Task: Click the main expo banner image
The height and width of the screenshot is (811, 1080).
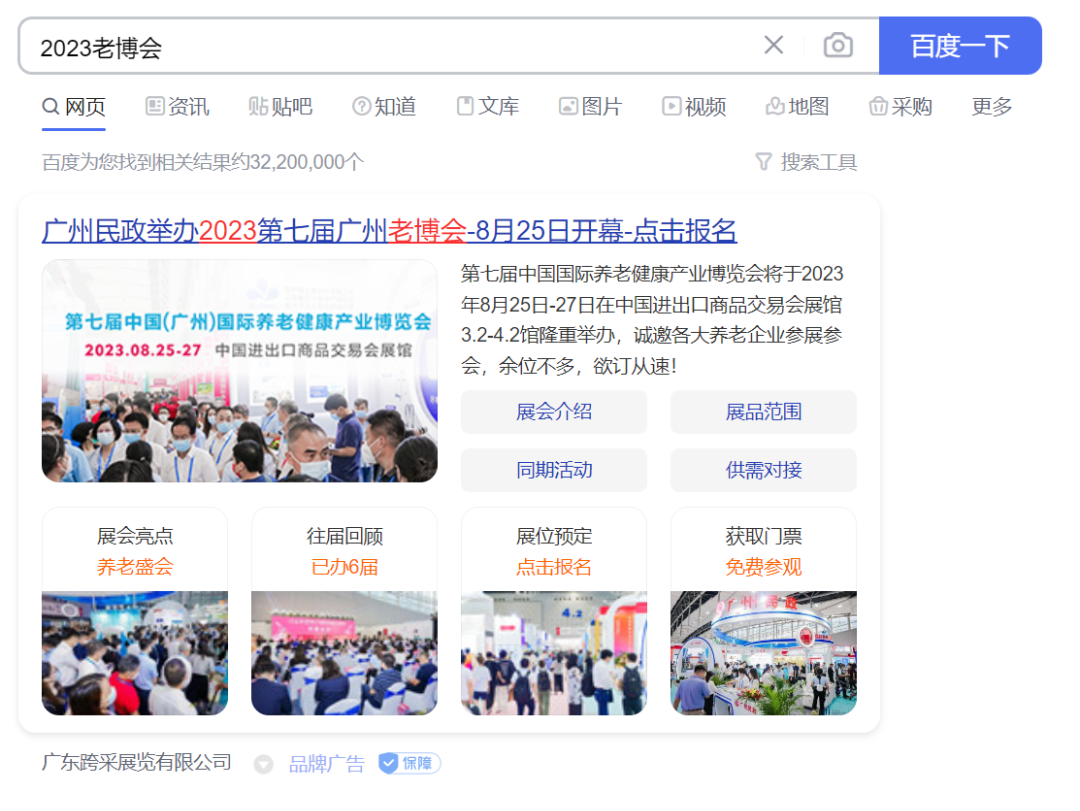Action: (x=240, y=371)
